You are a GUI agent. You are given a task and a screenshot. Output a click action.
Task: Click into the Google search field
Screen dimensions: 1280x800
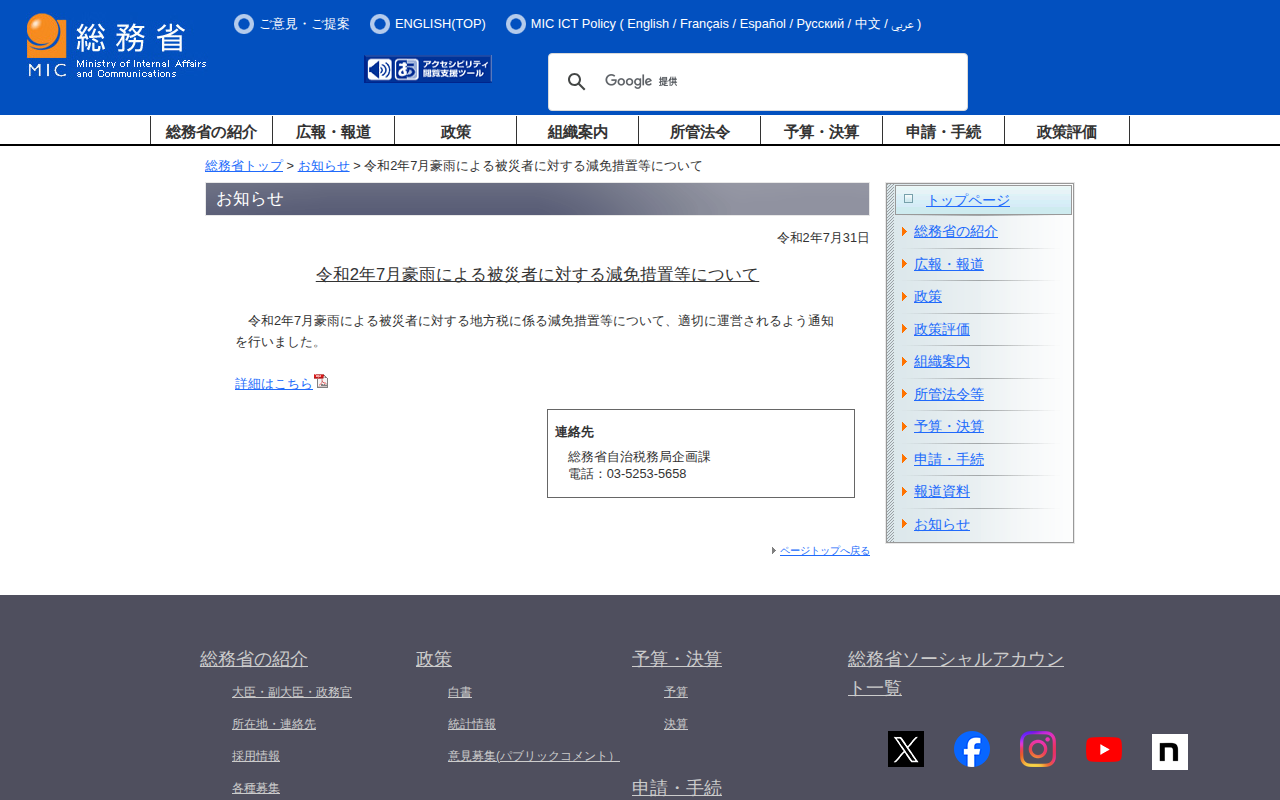(x=800, y=82)
